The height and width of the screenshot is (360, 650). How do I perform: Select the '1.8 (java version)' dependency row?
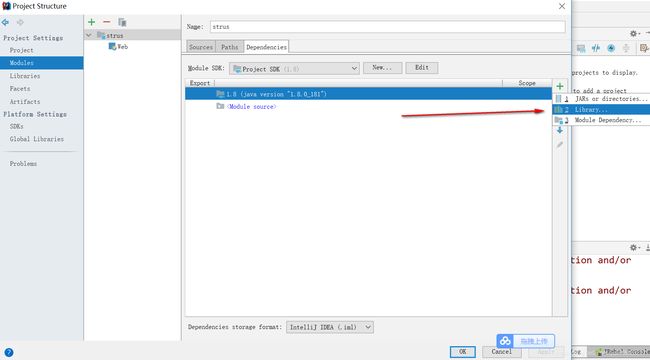point(369,94)
